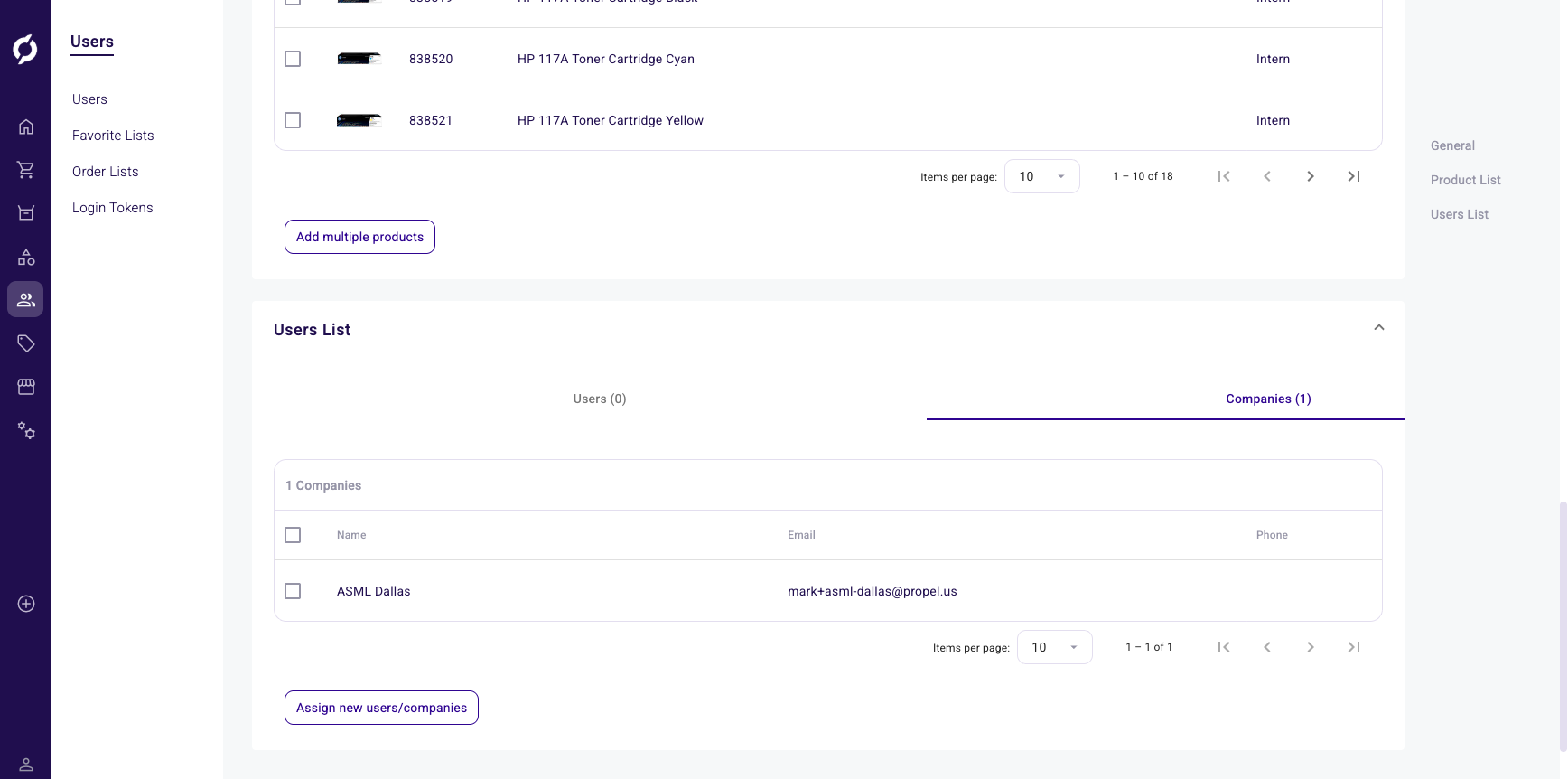Click Intern value in 838520 row

point(1273,59)
